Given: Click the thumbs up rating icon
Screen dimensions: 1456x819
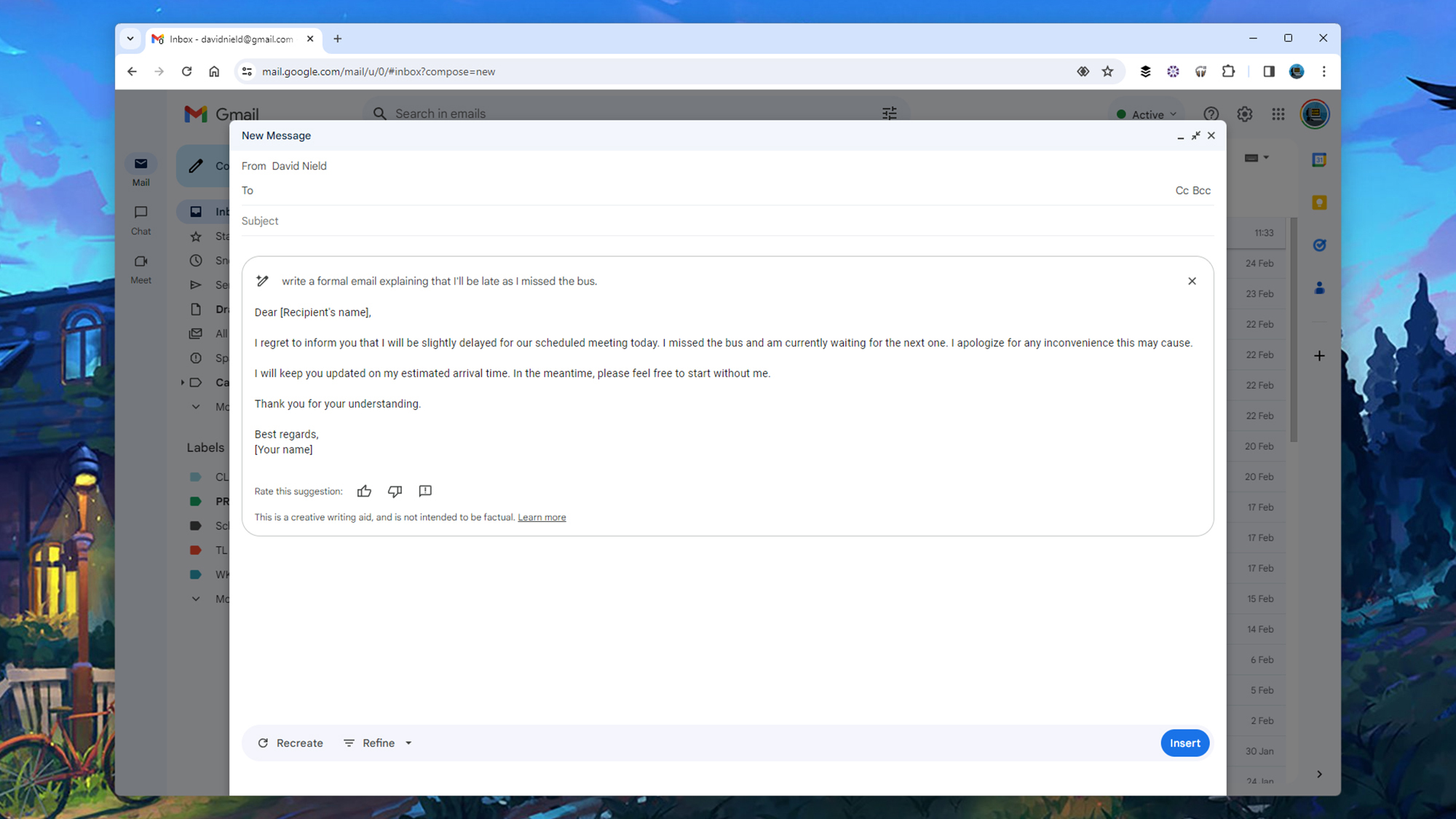Looking at the screenshot, I should (x=364, y=491).
